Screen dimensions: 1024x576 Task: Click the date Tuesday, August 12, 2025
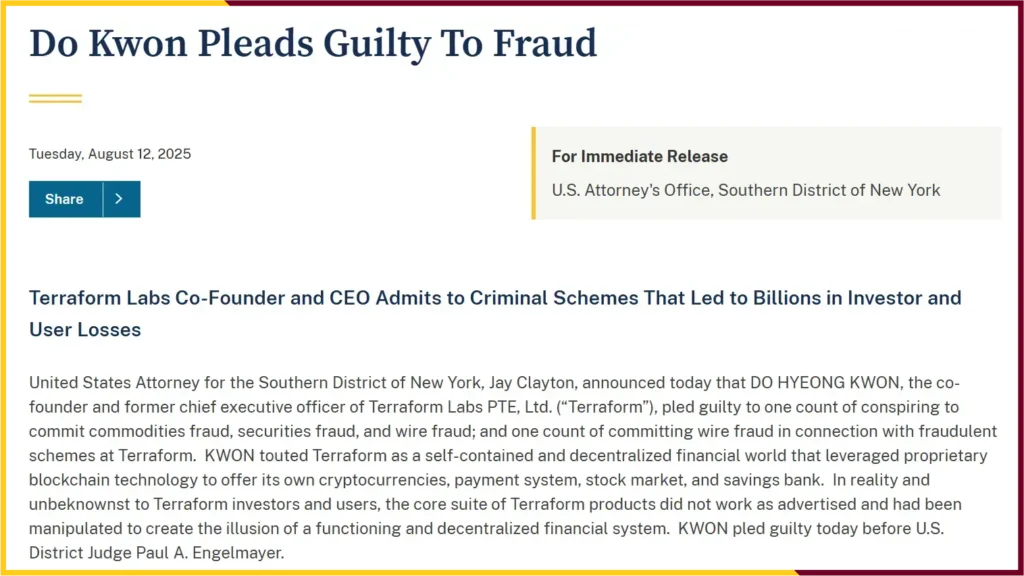coord(110,154)
